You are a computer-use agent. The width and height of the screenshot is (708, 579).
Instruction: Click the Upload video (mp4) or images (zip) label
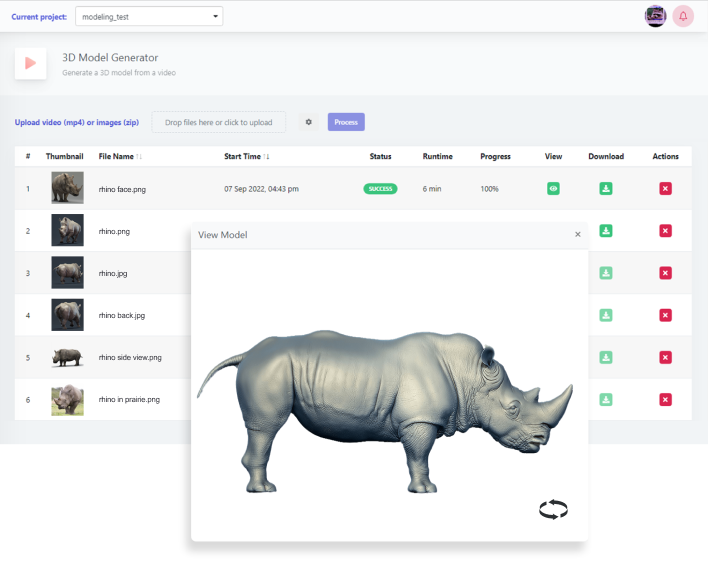(x=77, y=122)
